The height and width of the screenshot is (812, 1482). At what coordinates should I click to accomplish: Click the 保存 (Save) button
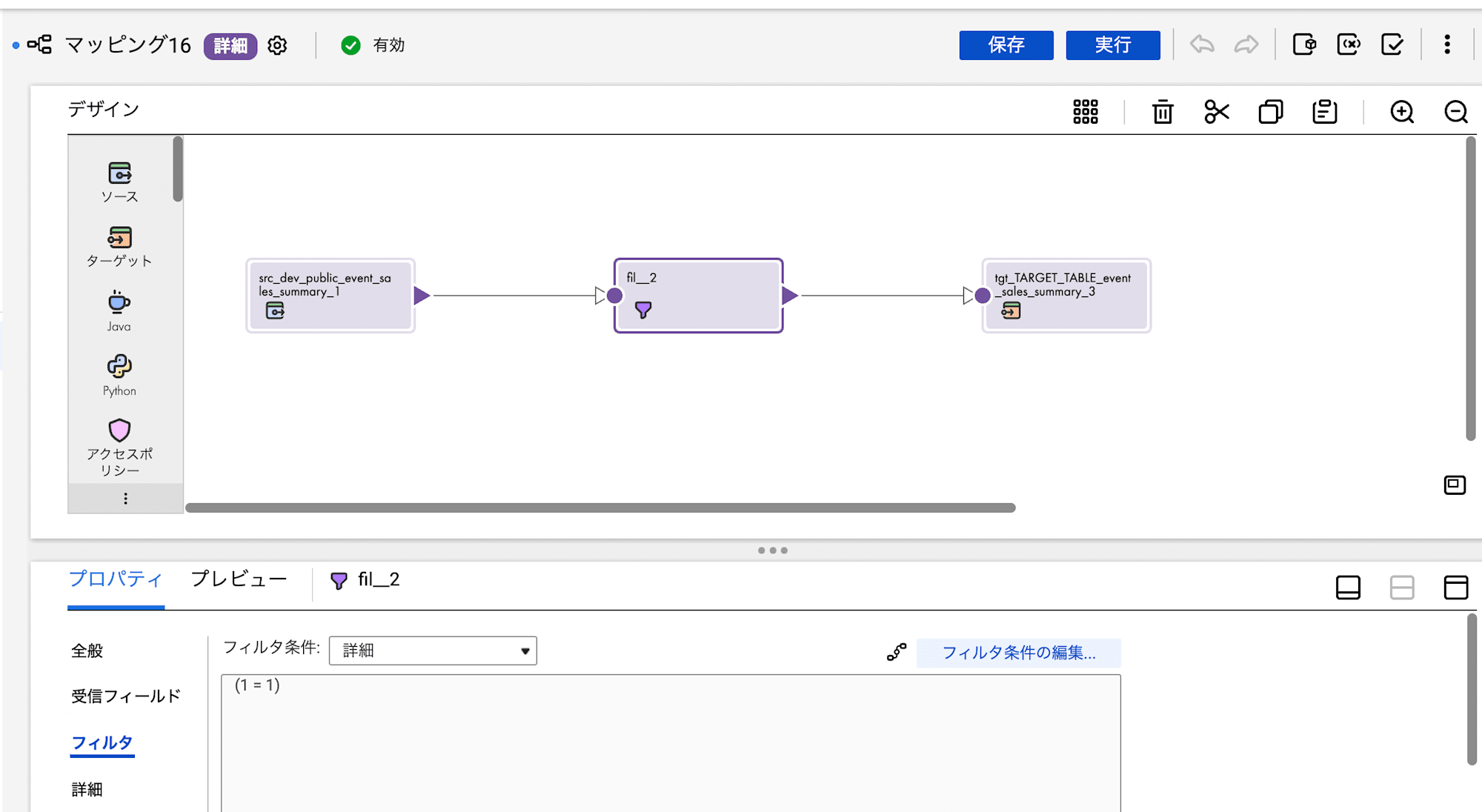pyautogui.click(x=1006, y=43)
